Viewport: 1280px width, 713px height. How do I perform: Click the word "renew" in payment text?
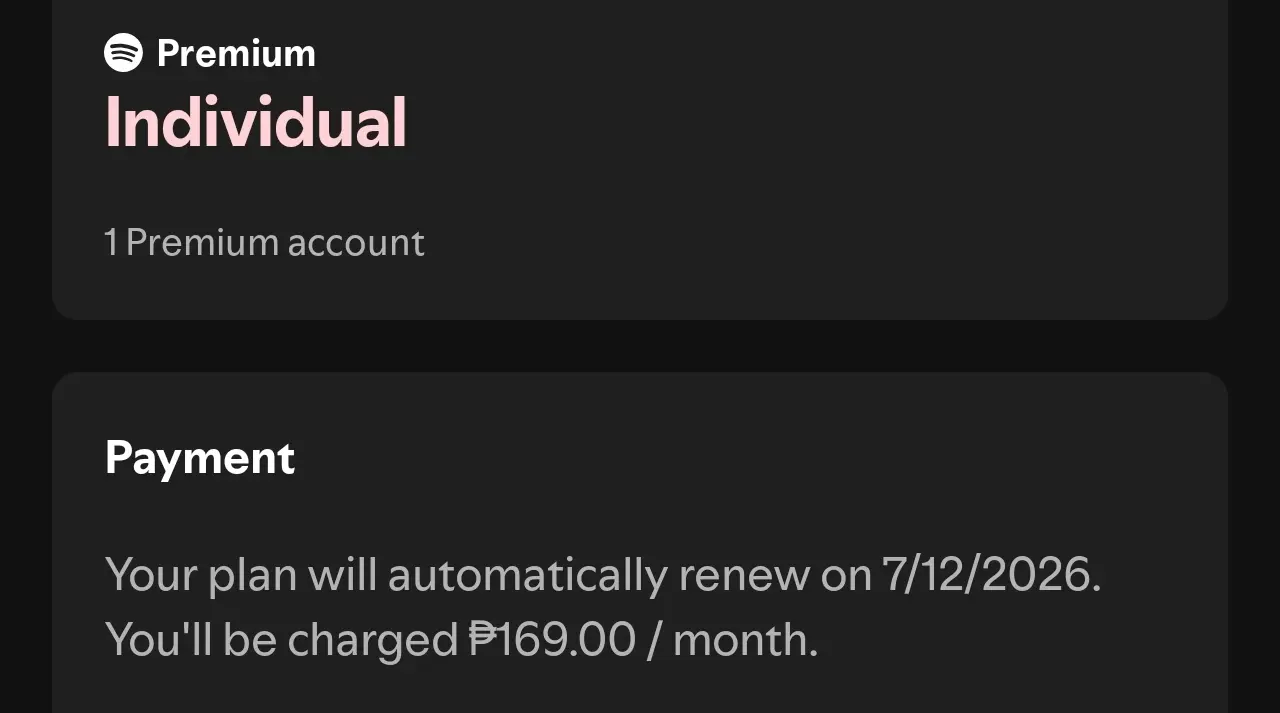point(744,577)
